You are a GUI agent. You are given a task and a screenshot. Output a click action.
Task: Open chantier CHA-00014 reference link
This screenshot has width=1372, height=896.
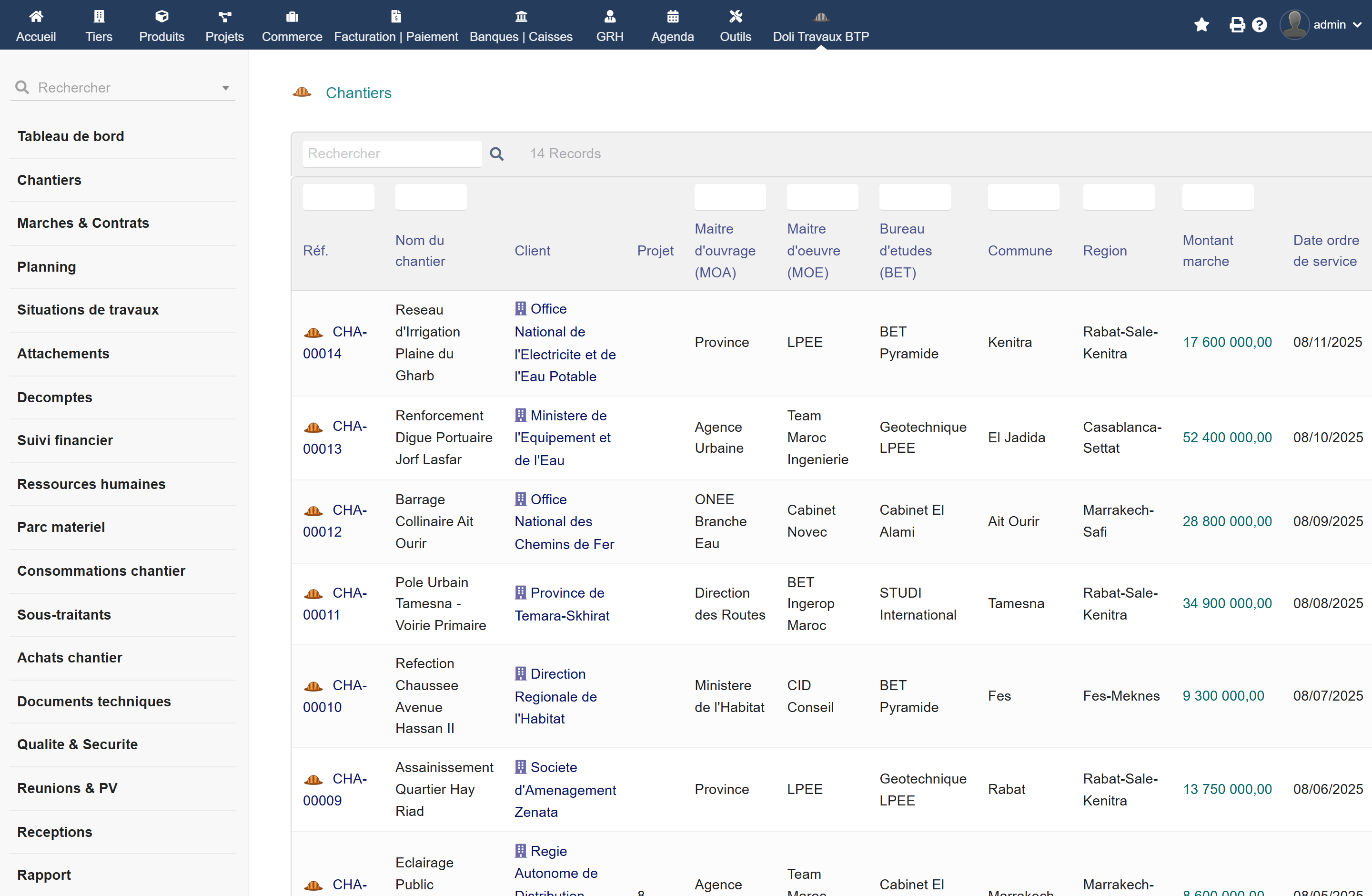(x=335, y=343)
